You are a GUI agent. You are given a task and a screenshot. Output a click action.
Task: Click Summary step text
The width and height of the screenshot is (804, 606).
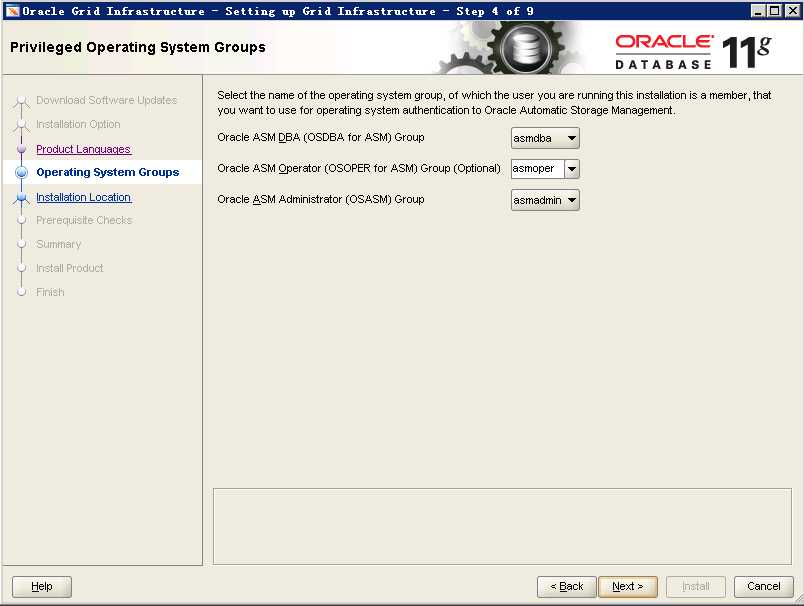(58, 244)
